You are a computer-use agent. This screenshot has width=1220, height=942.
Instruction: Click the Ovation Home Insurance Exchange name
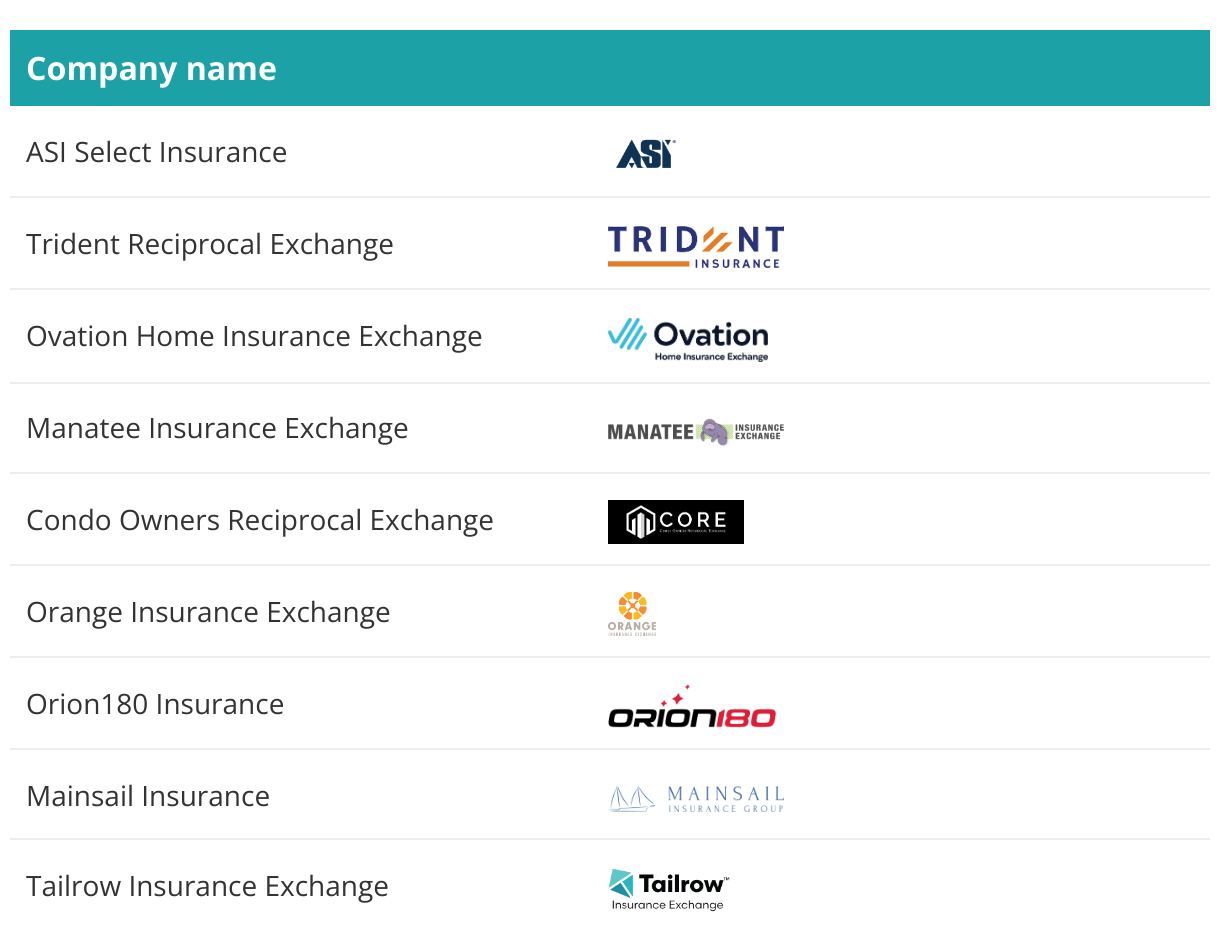254,336
